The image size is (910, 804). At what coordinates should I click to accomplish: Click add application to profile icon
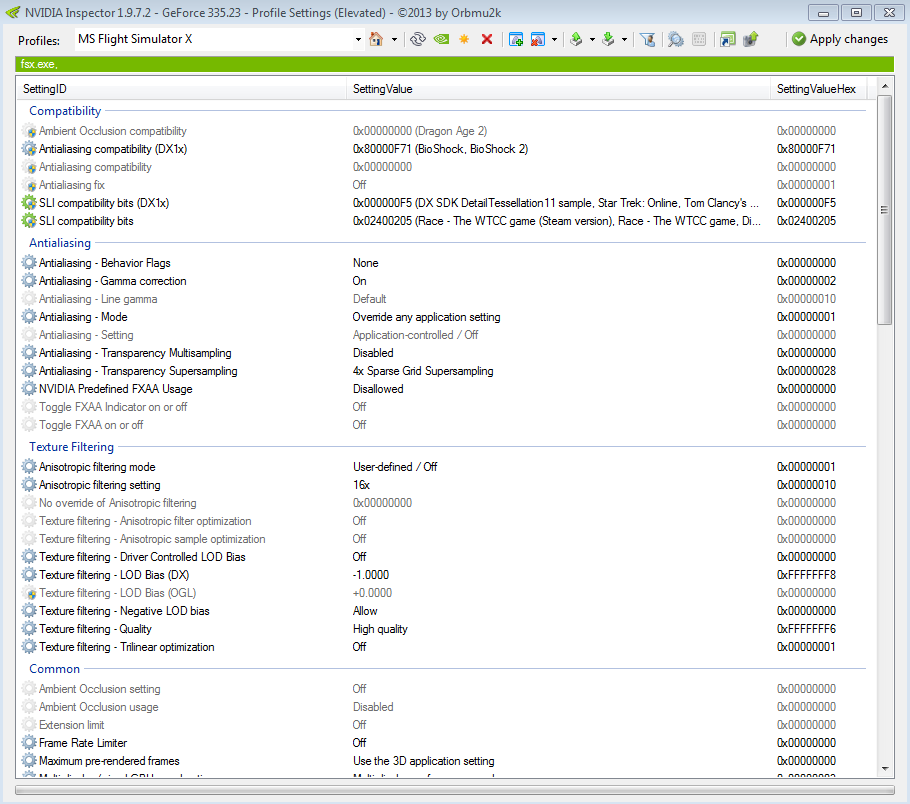click(x=516, y=39)
